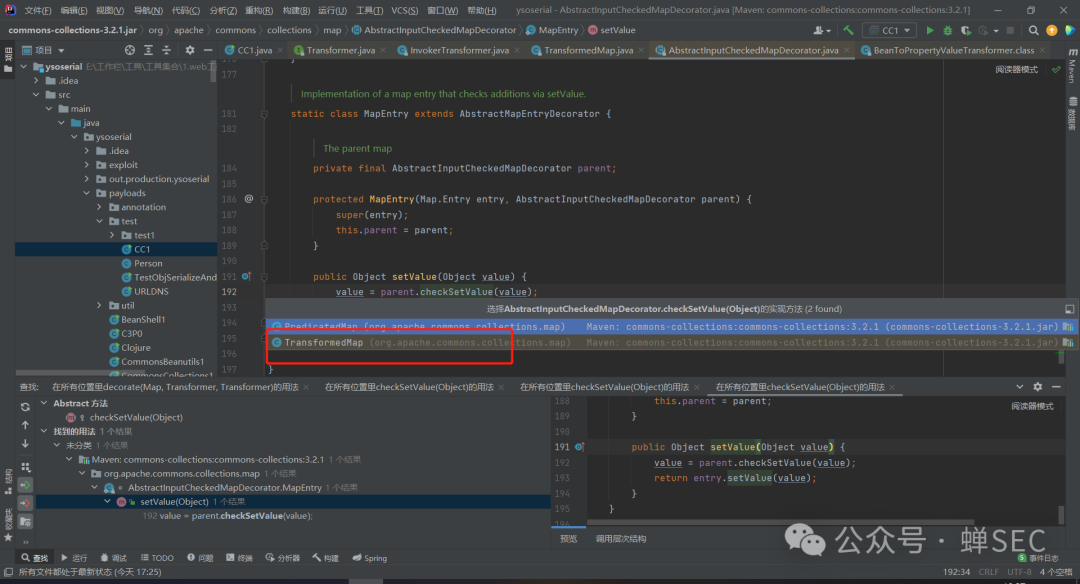Image resolution: width=1080 pixels, height=584 pixels.
Task: Open settings gear in Find panel
Action: pos(1037,386)
